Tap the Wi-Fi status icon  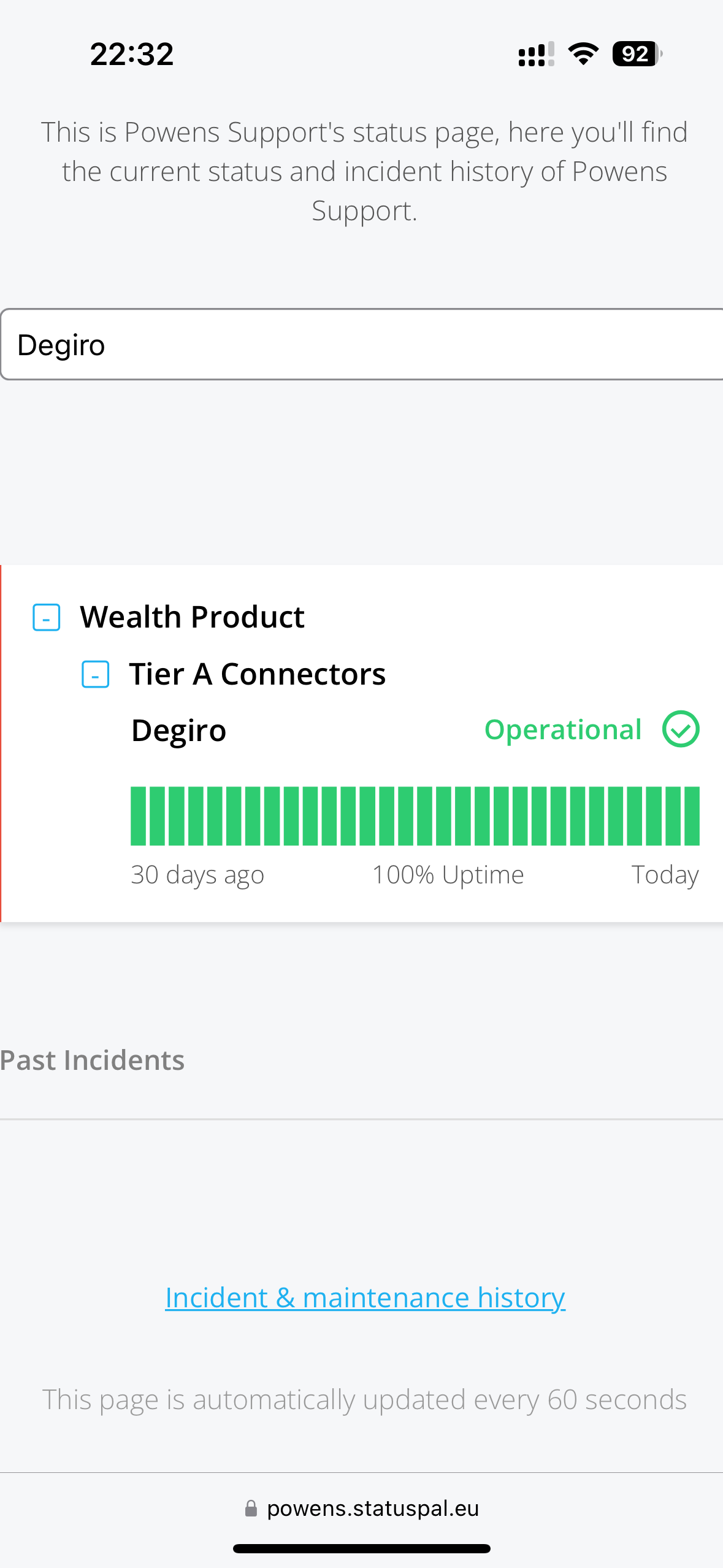click(583, 54)
